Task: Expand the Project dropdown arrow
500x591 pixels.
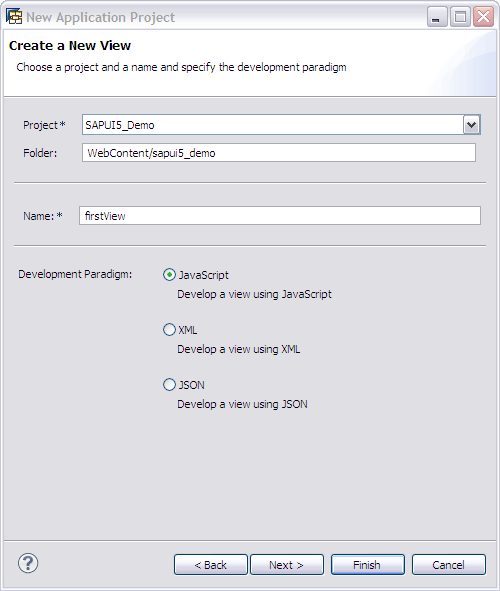Action: [471, 125]
